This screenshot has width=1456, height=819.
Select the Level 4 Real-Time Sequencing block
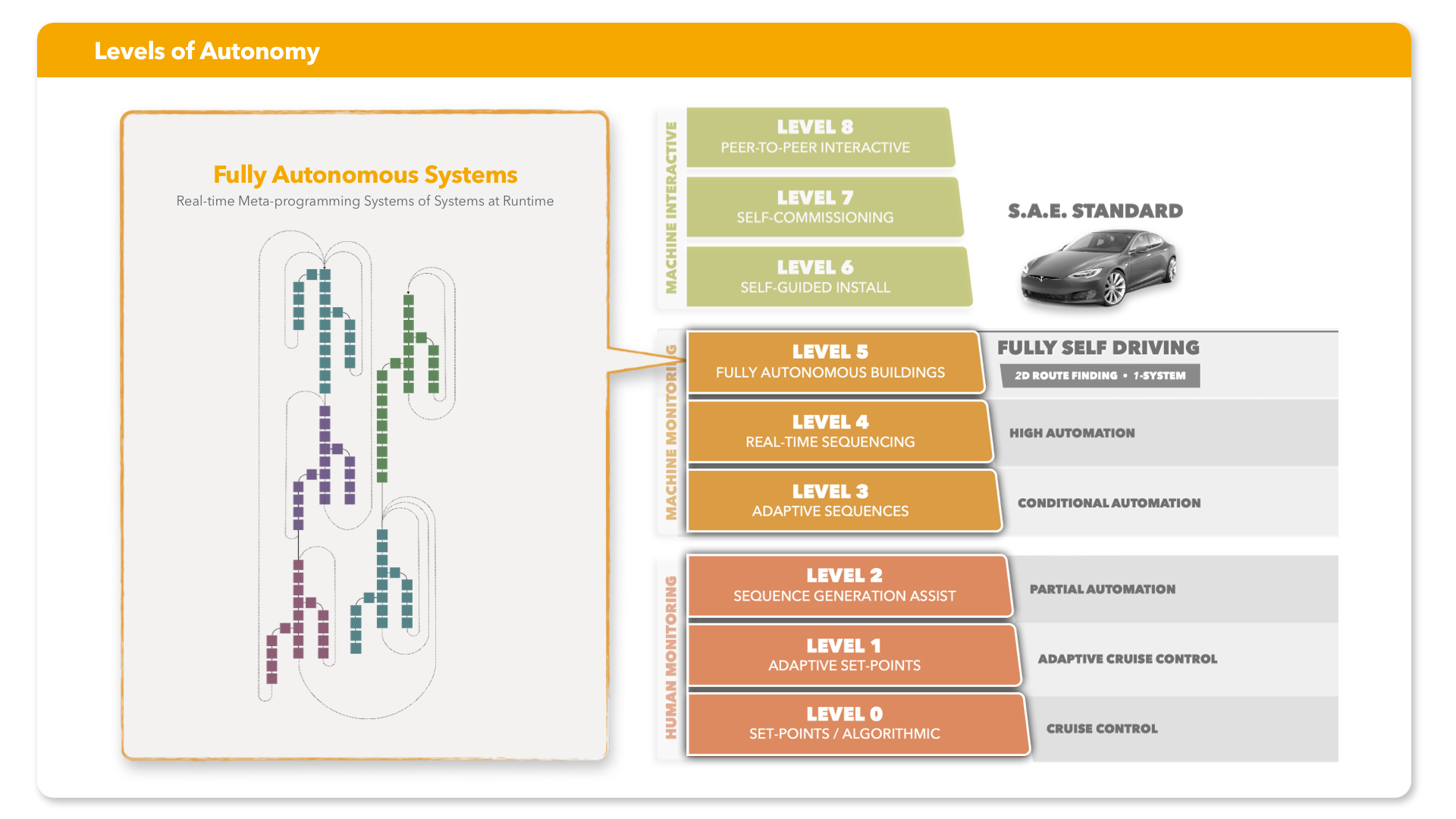839,431
